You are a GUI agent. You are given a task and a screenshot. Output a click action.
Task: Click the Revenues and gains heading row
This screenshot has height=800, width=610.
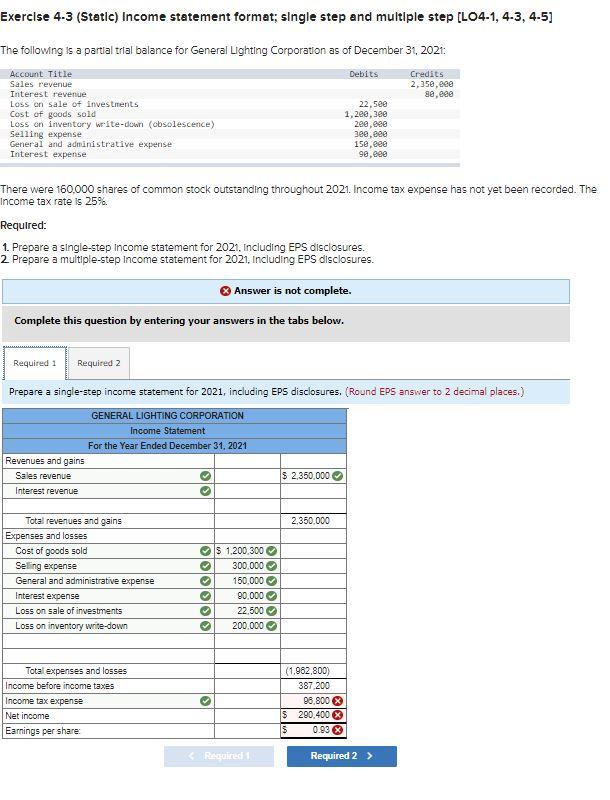coord(174,461)
